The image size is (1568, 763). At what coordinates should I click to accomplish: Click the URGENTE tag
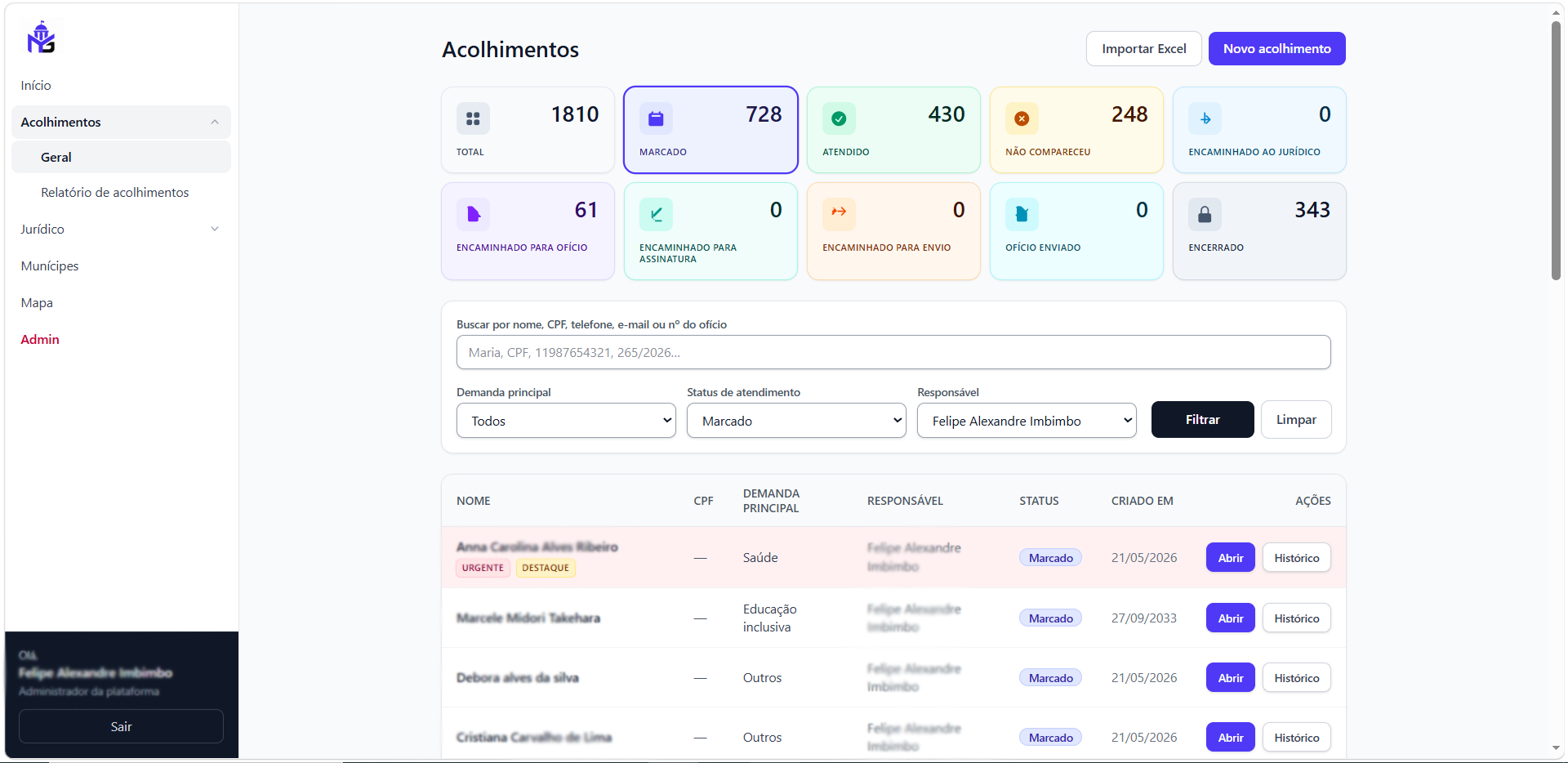tap(483, 568)
